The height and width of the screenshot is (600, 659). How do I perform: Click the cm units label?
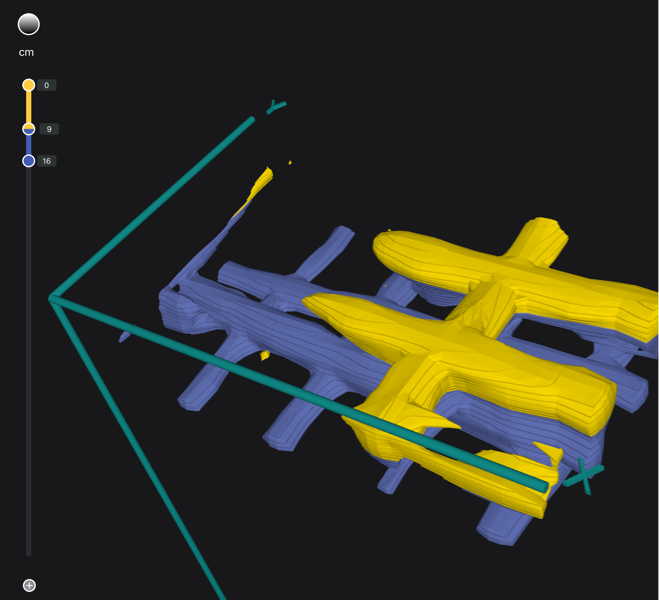point(26,52)
